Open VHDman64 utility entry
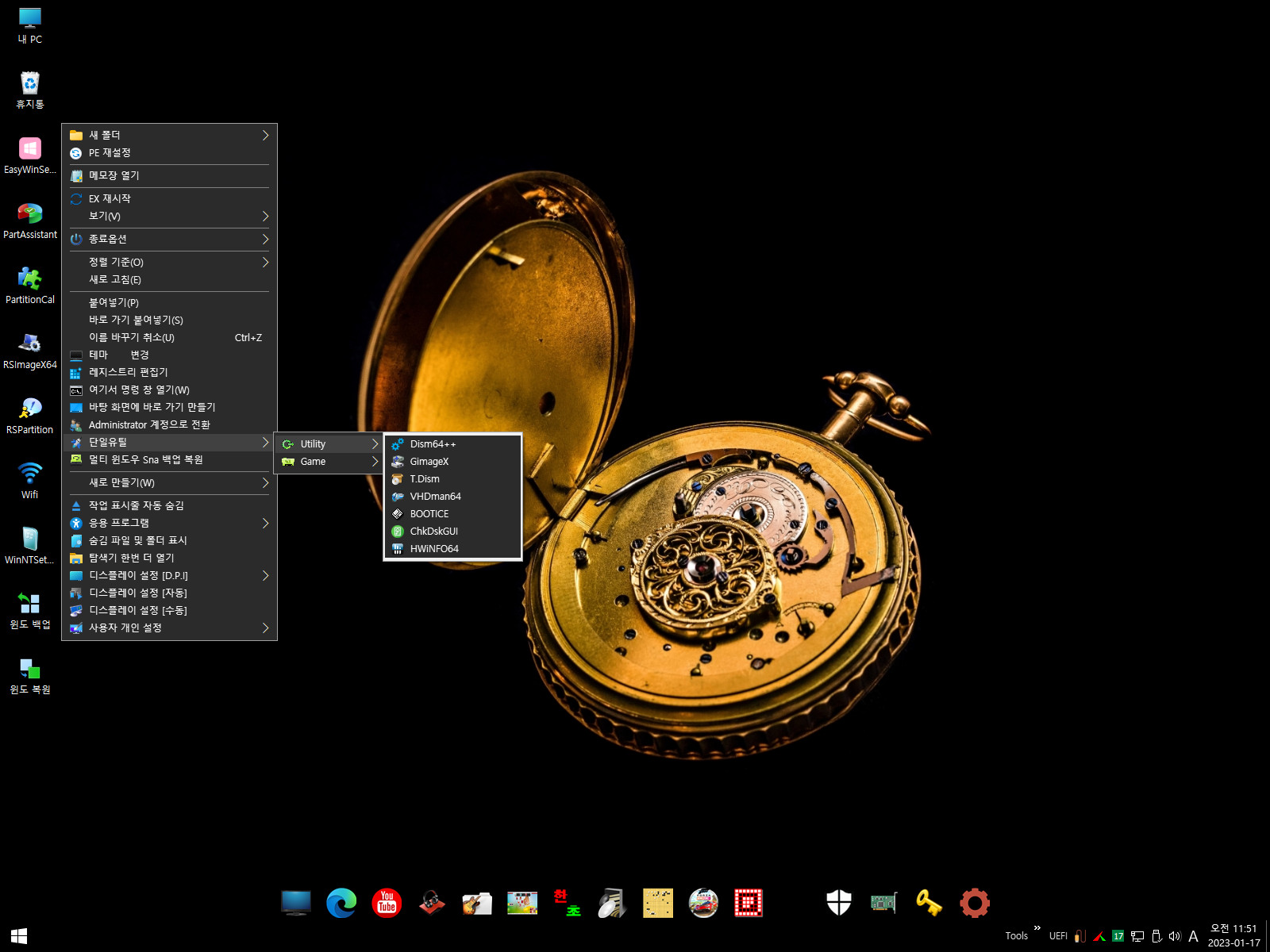 452,497
